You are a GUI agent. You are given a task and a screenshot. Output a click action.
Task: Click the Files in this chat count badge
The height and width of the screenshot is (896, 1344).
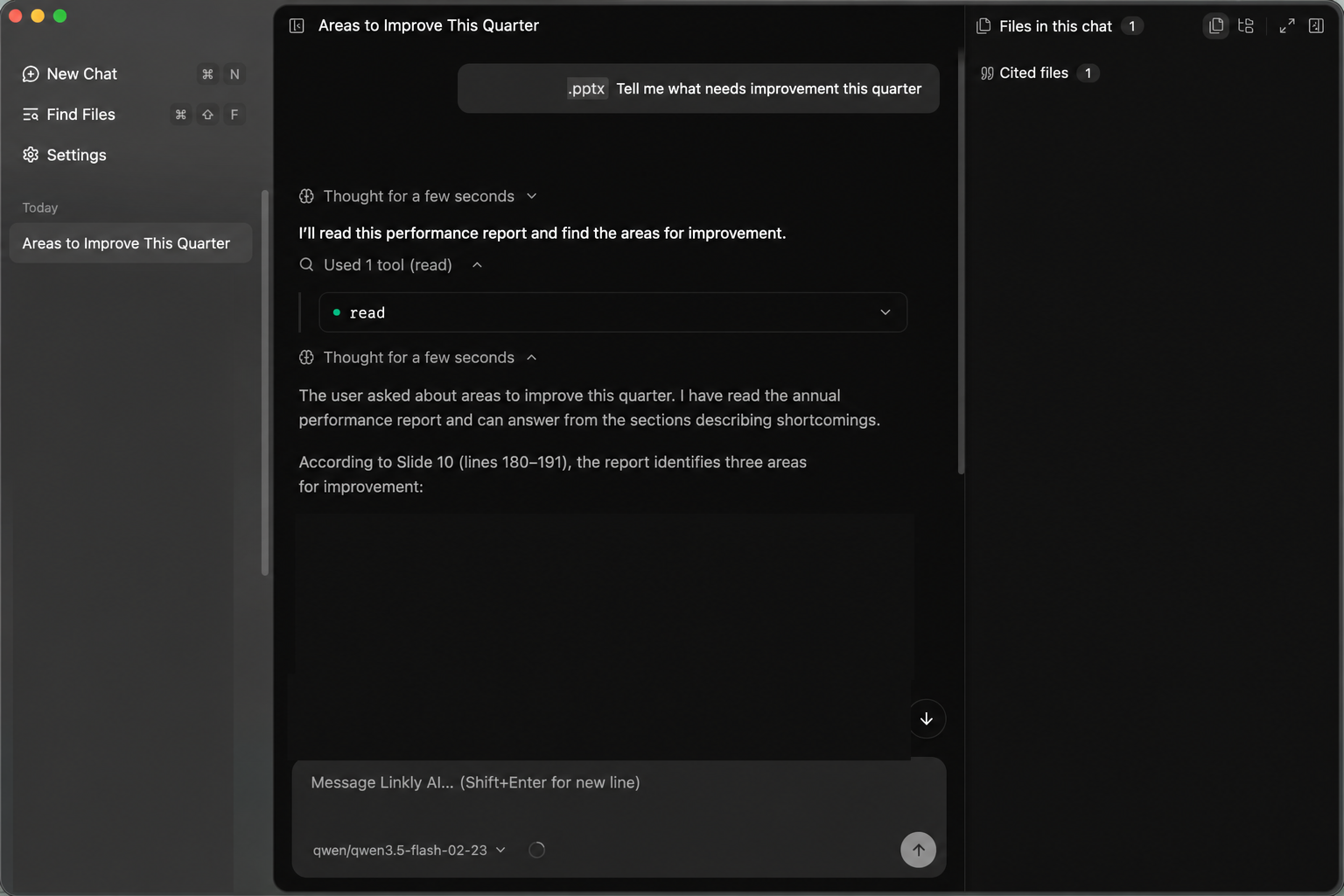[1131, 26]
